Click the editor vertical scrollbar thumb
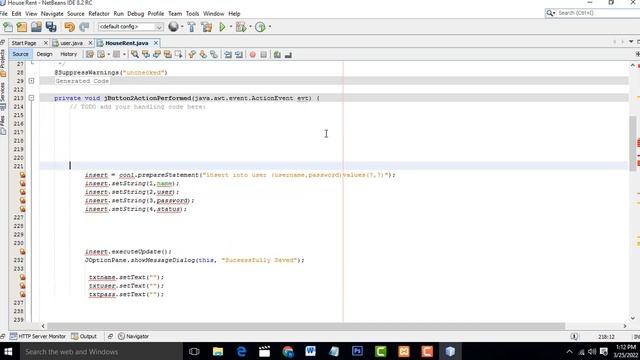 click(x=633, y=143)
